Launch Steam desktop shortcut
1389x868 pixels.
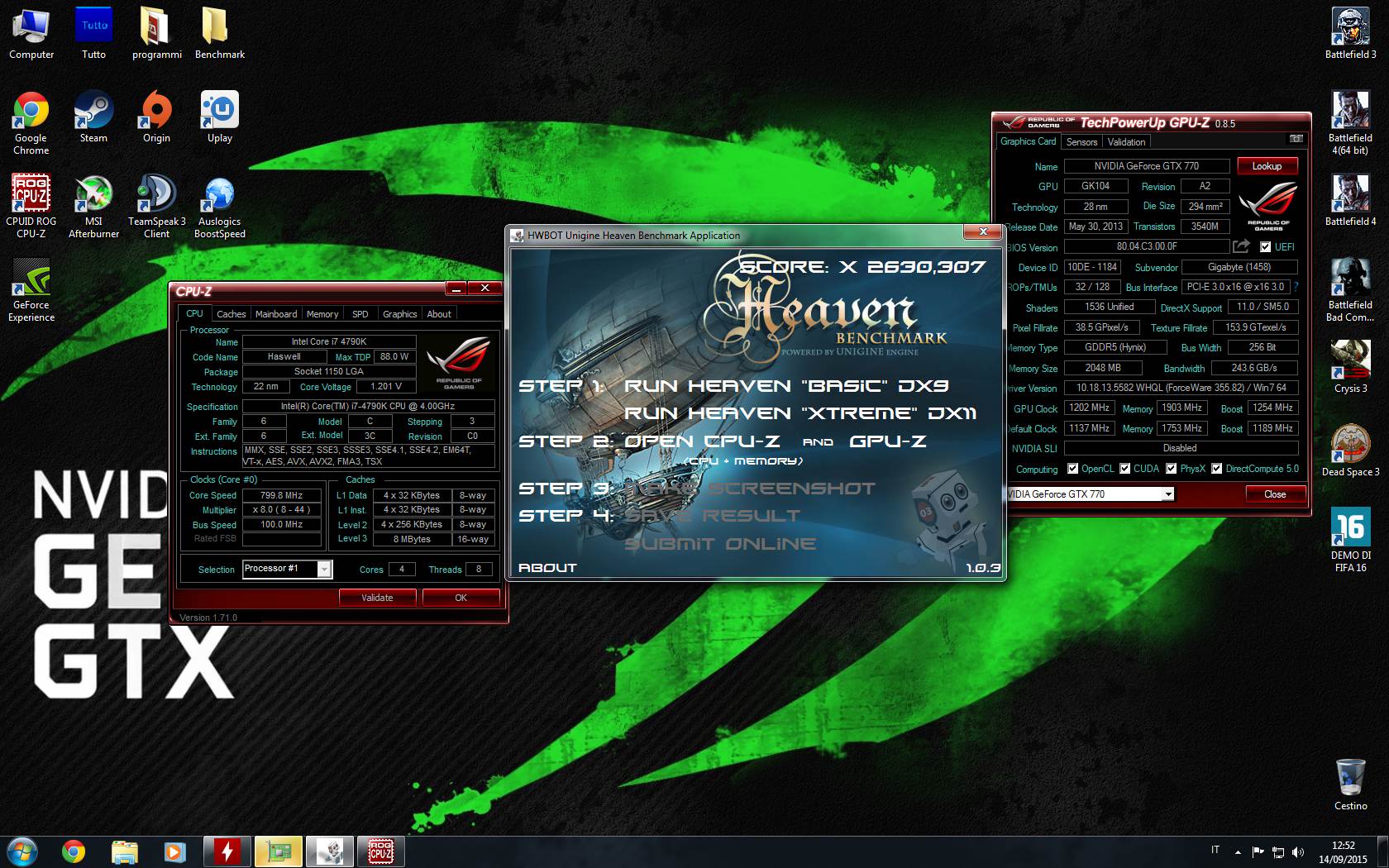point(93,117)
